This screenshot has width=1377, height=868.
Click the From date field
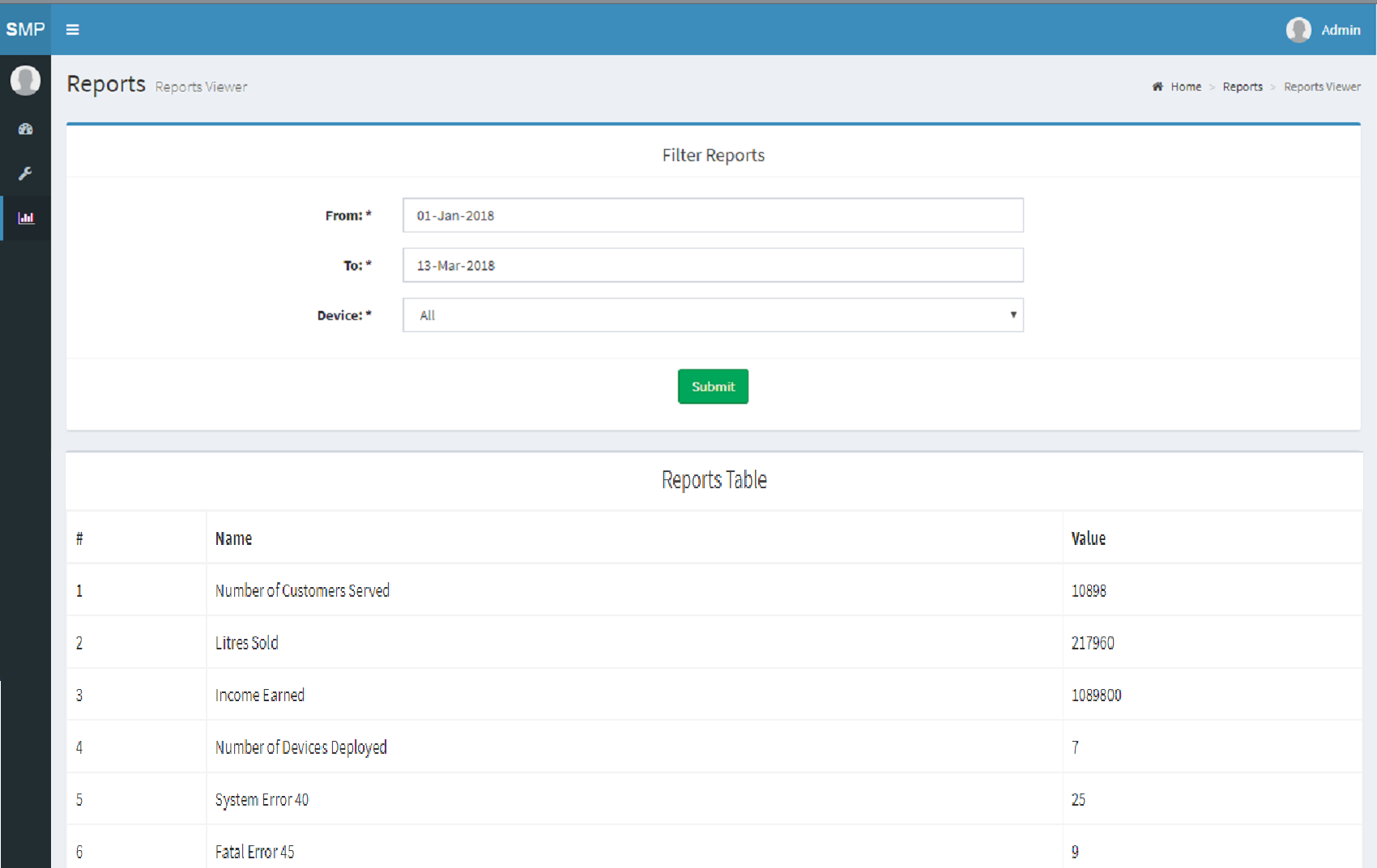pyautogui.click(x=712, y=215)
